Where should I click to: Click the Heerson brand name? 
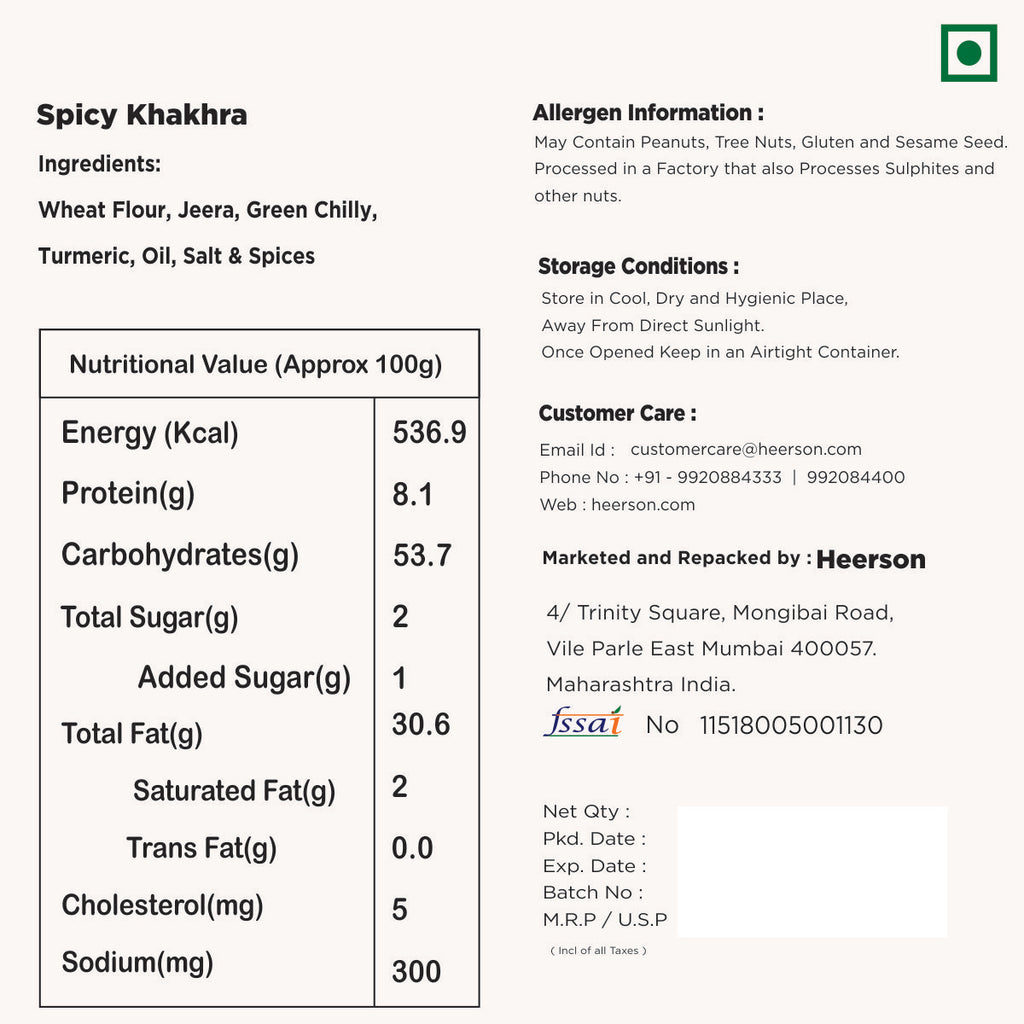pos(871,560)
